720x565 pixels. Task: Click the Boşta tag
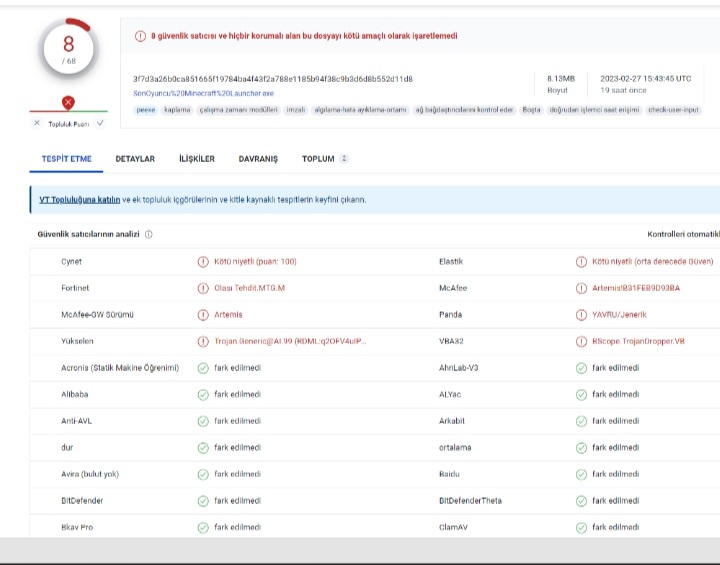(x=531, y=110)
